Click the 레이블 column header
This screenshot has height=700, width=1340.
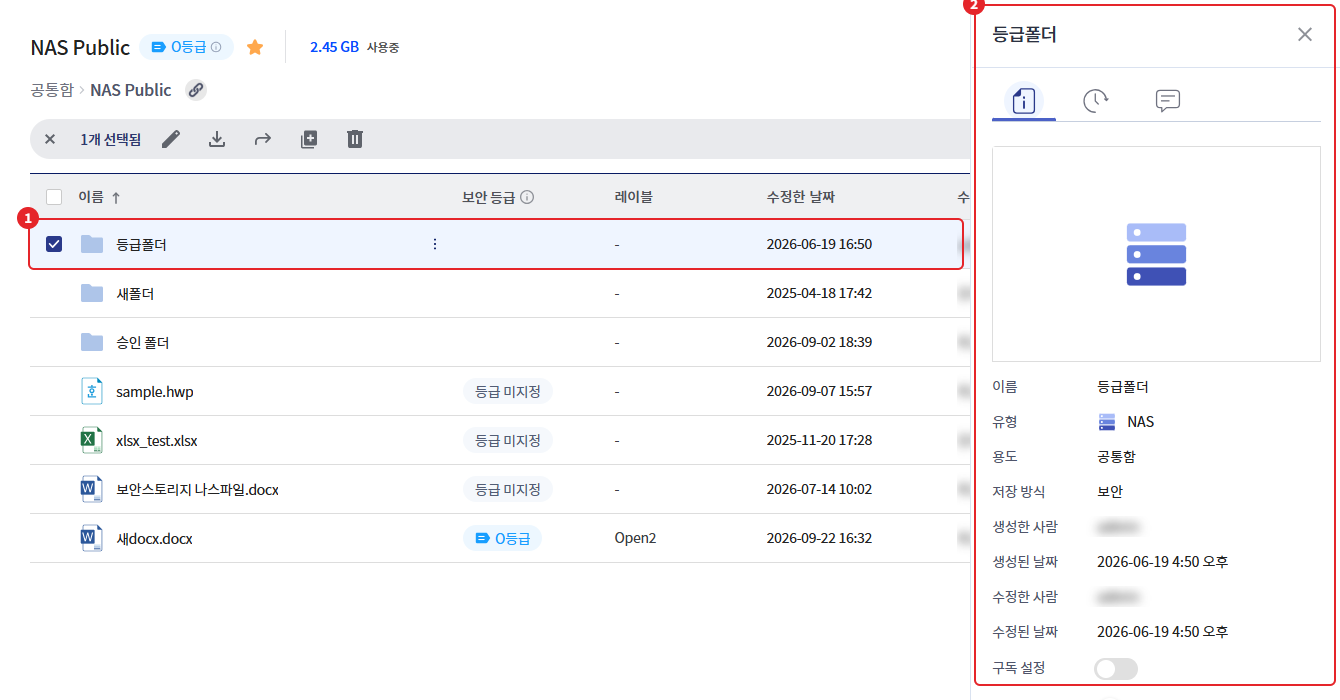[633, 197]
